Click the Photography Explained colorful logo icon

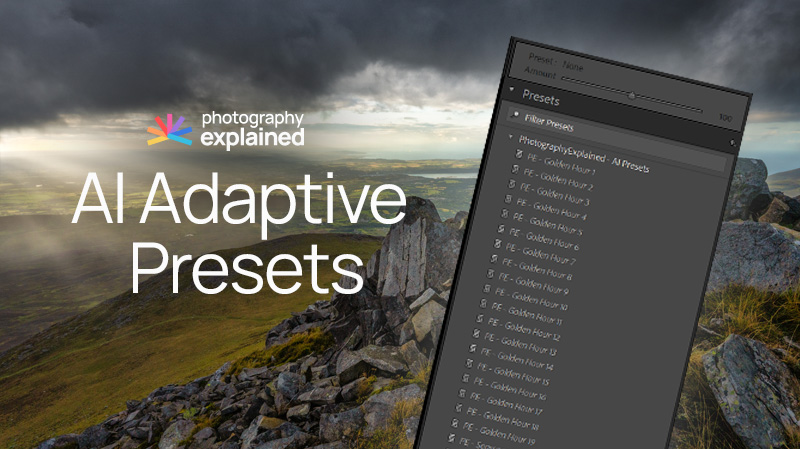click(x=170, y=130)
